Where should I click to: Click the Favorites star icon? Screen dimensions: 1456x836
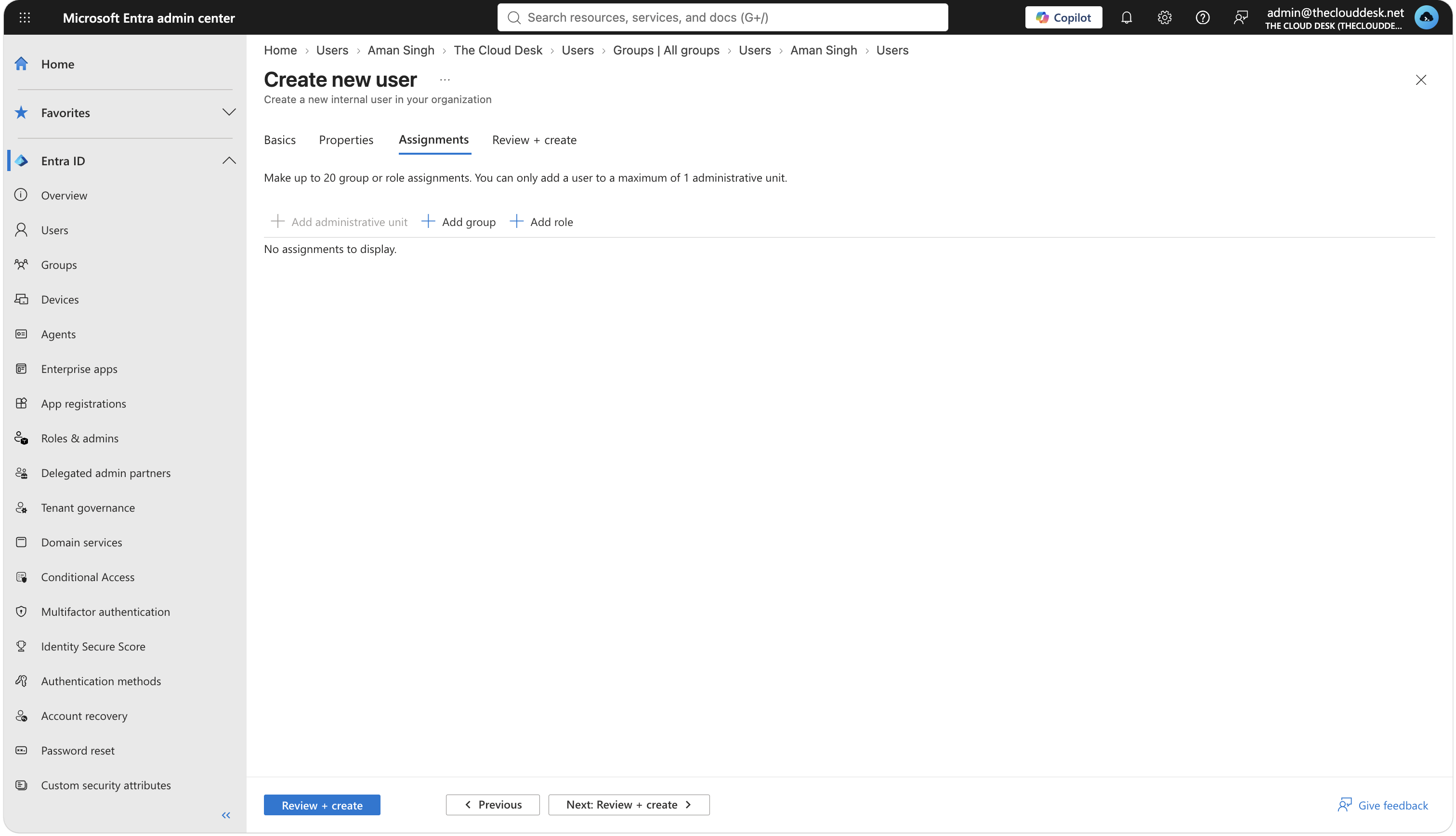pyautogui.click(x=21, y=112)
